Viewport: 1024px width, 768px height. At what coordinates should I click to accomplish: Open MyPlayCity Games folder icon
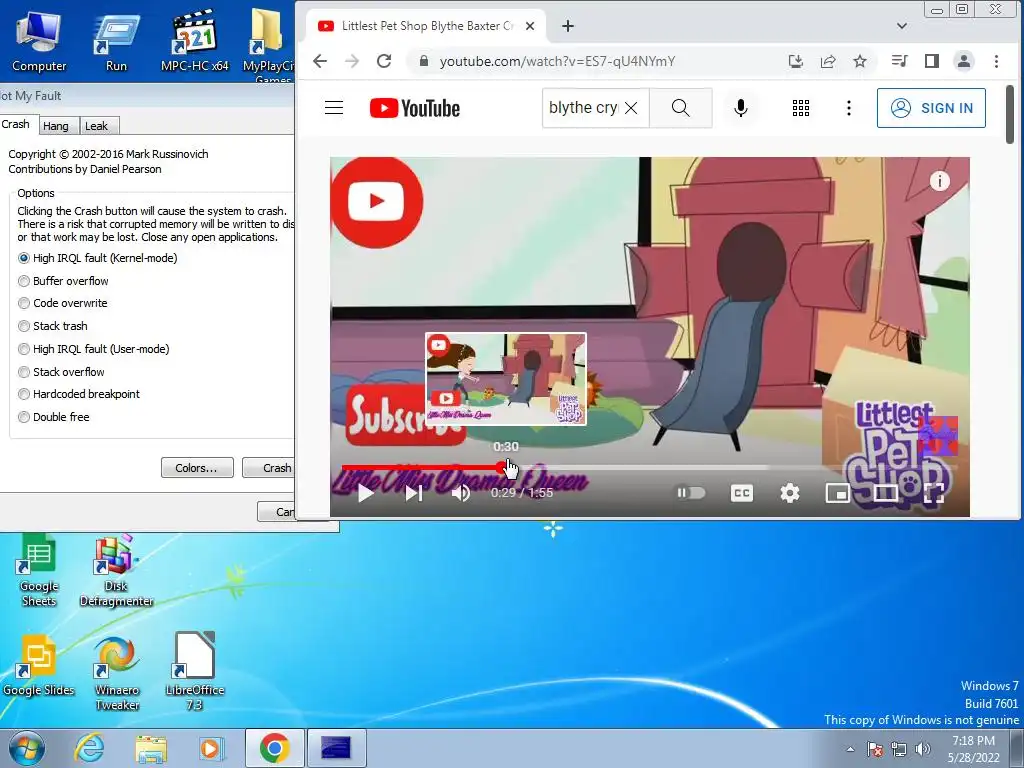pos(269,44)
